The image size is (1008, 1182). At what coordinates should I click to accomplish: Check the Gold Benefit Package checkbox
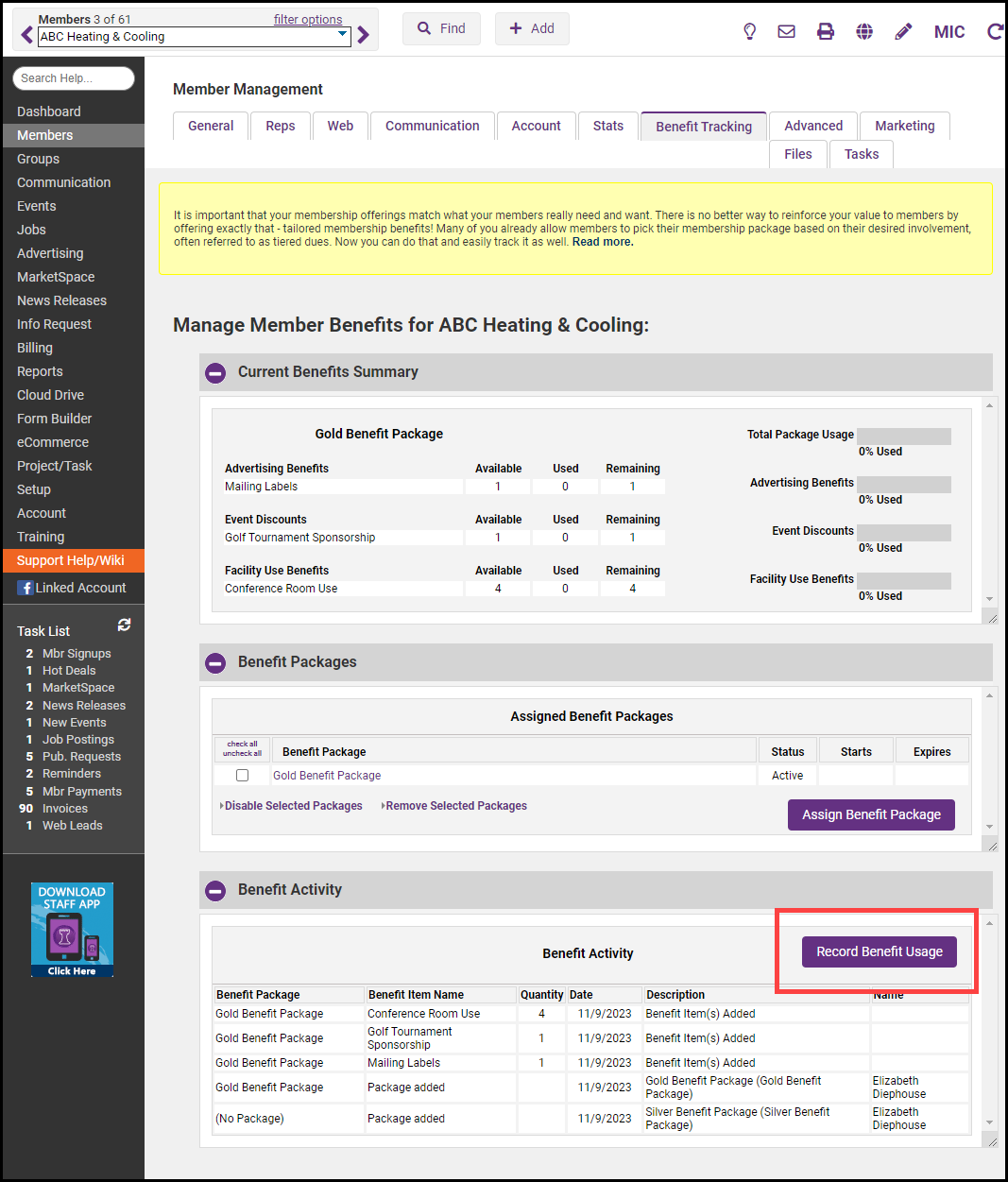tap(243, 776)
